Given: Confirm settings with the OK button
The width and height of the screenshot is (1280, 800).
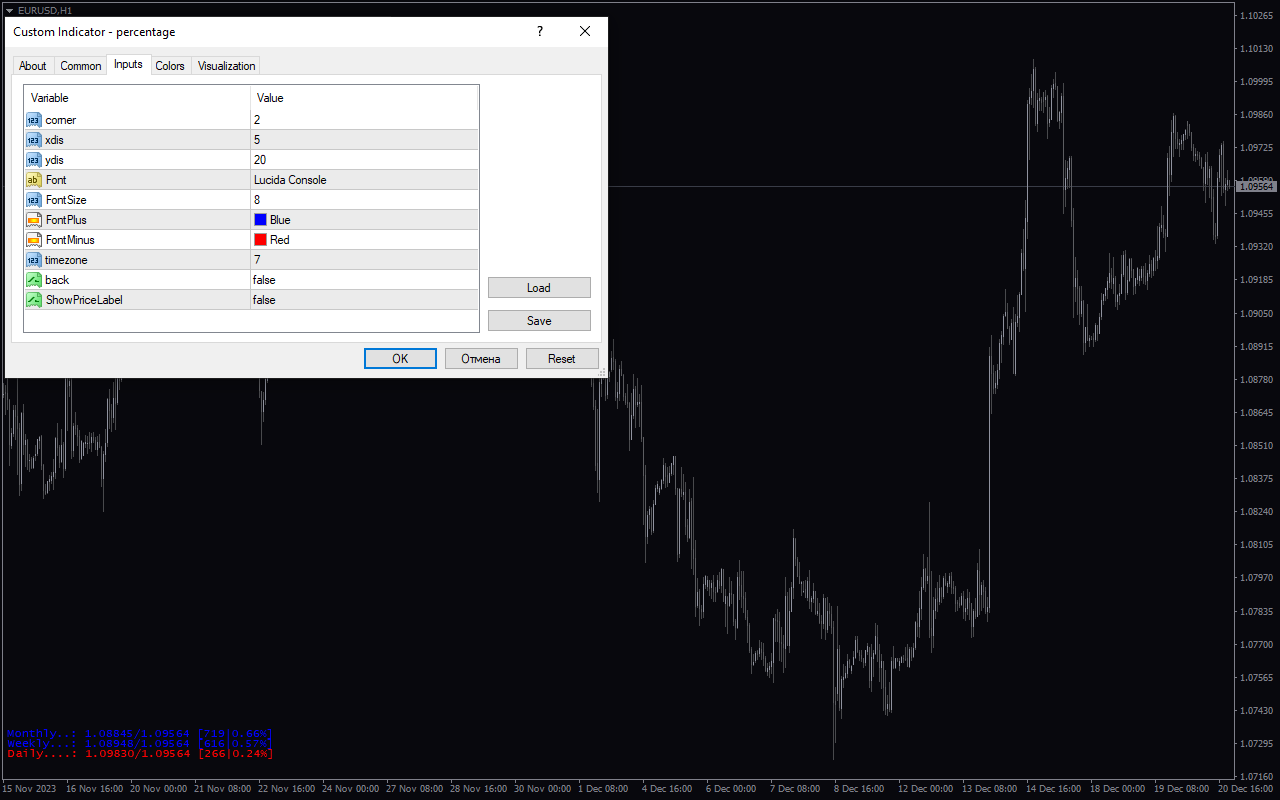Looking at the screenshot, I should pos(400,359).
